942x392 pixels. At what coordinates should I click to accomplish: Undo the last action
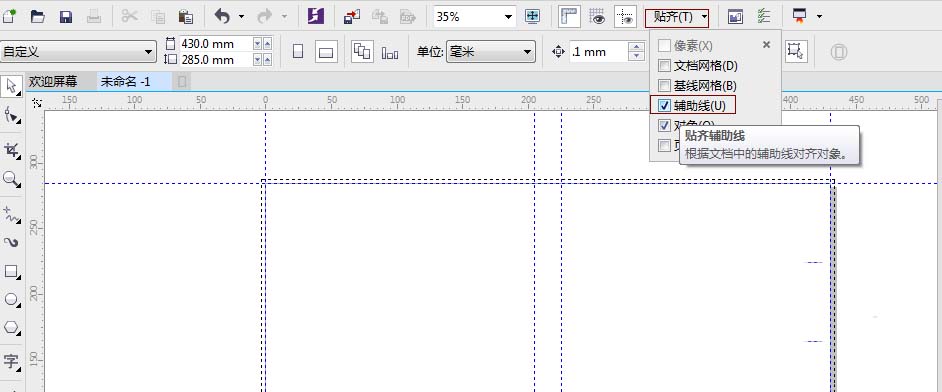(x=222, y=17)
